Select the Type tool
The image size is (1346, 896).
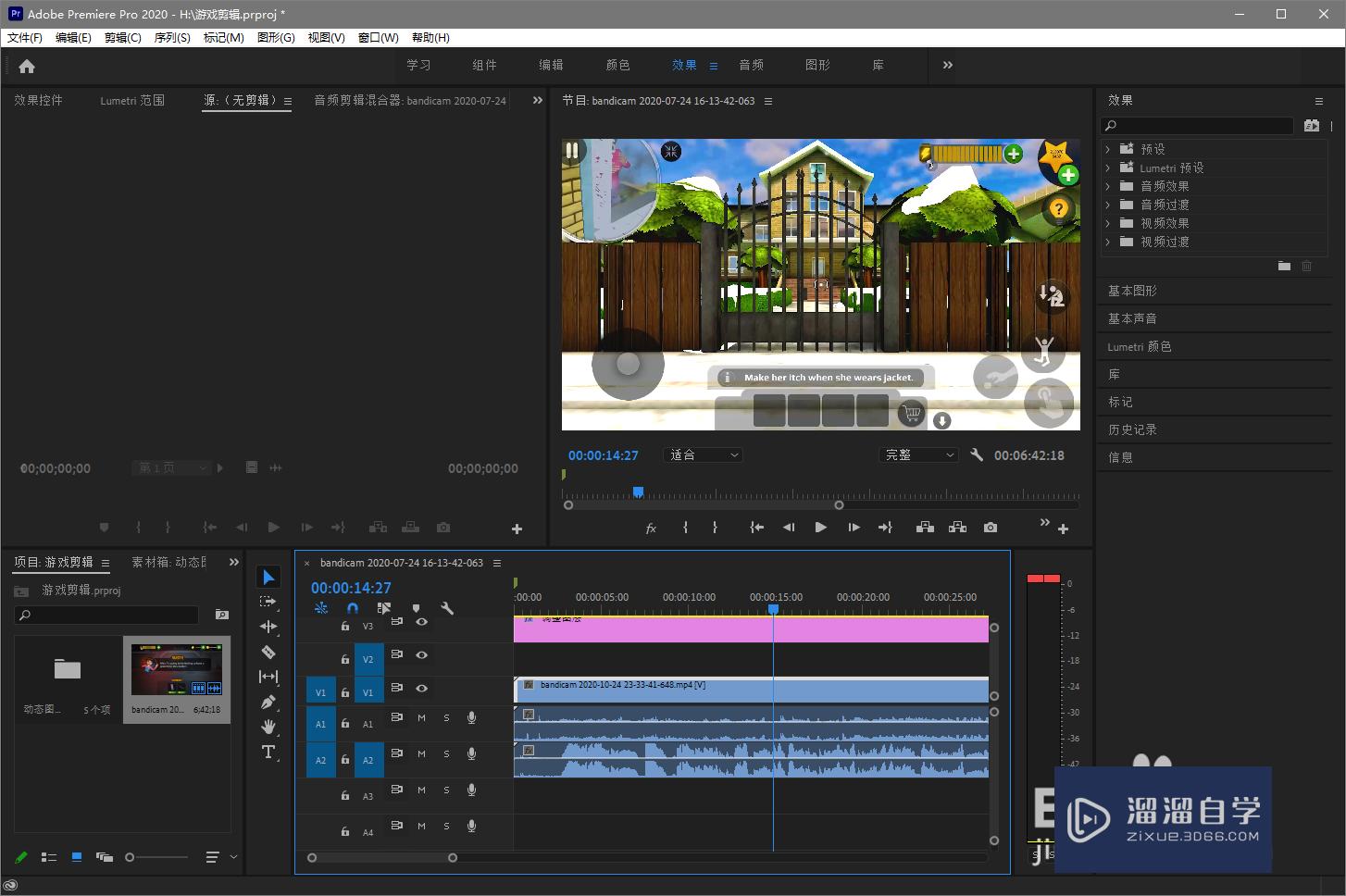point(268,752)
